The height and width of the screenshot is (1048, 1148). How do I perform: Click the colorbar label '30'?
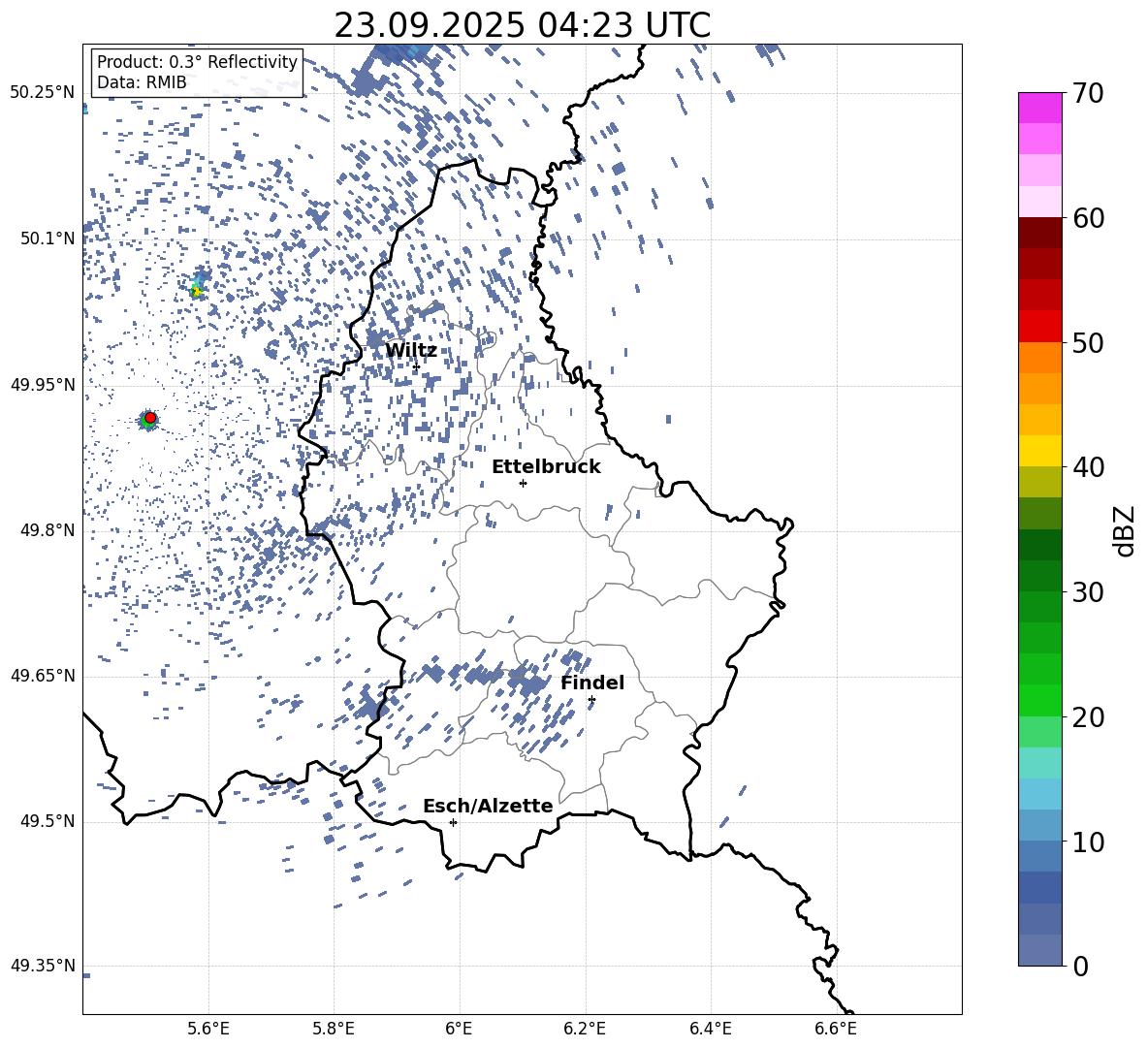click(x=1088, y=592)
